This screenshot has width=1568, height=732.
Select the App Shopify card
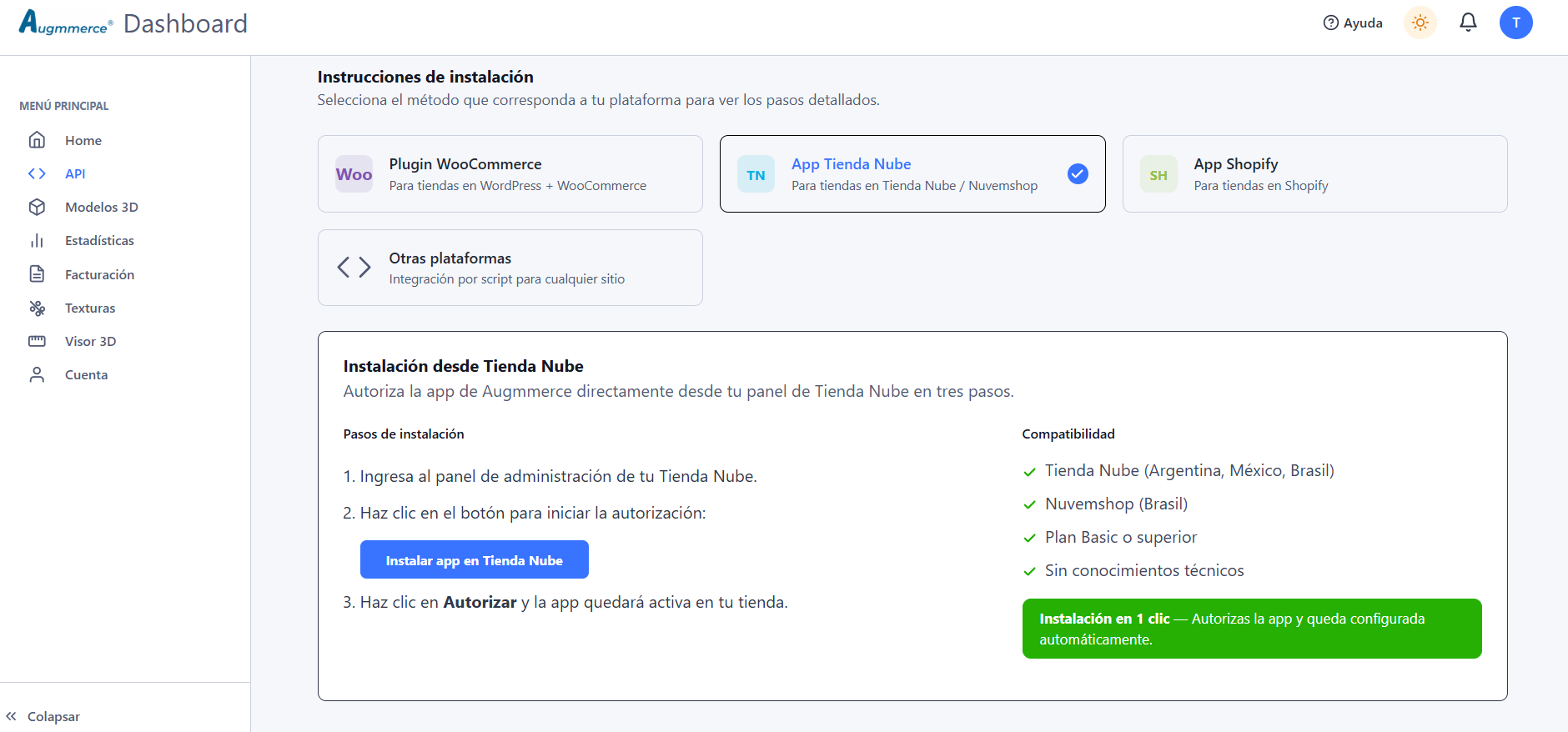[1314, 173]
